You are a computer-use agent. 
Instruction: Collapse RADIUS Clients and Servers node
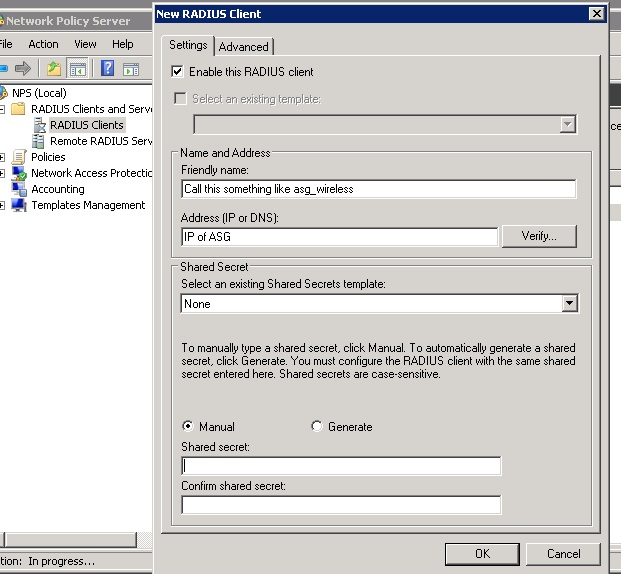(2, 109)
